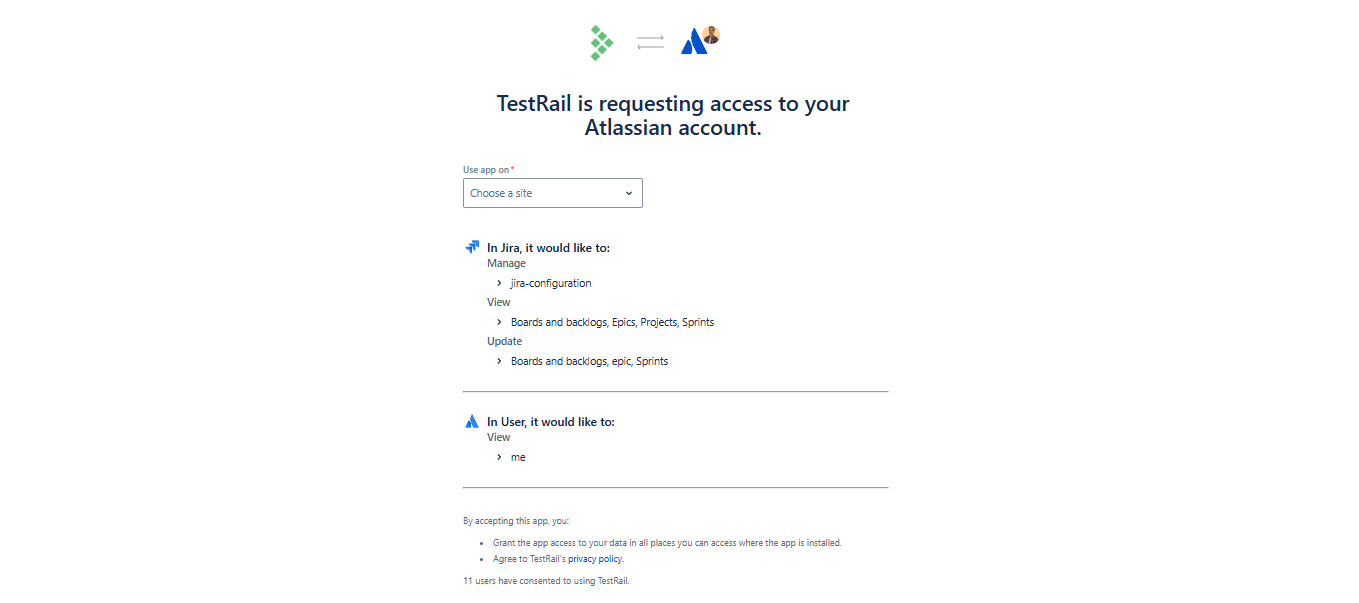This screenshot has height=603, width=1359.
Task: Click '11 users have consented to using TestRail' text
Action: click(546, 580)
